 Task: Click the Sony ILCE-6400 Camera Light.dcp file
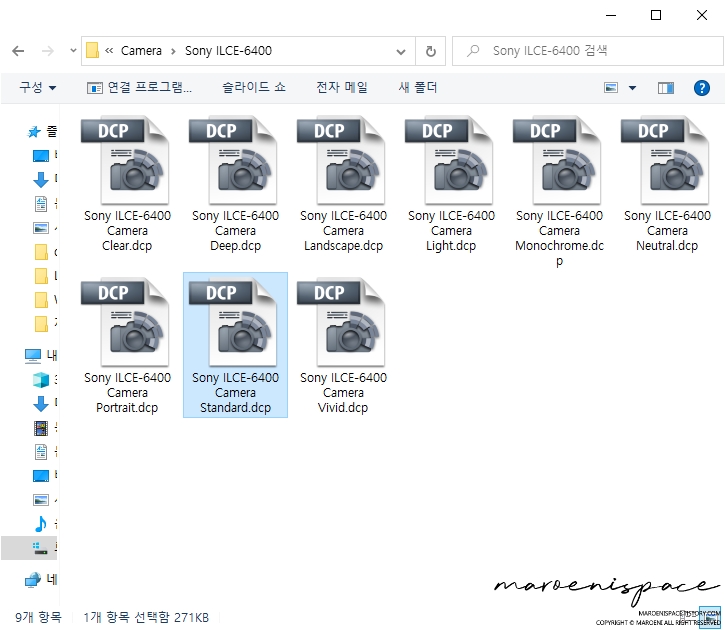[451, 184]
